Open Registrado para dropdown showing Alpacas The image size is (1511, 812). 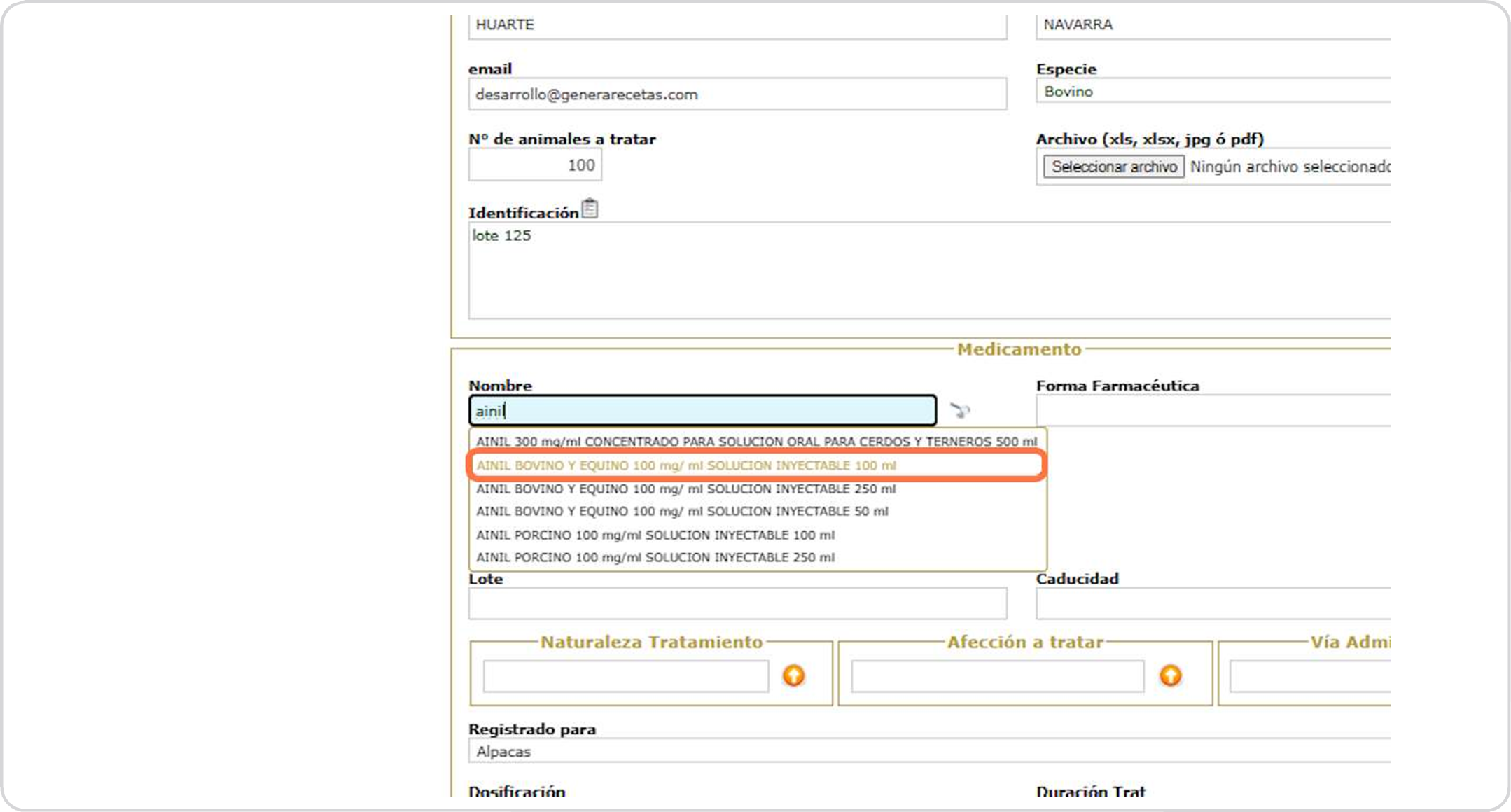[x=928, y=752]
